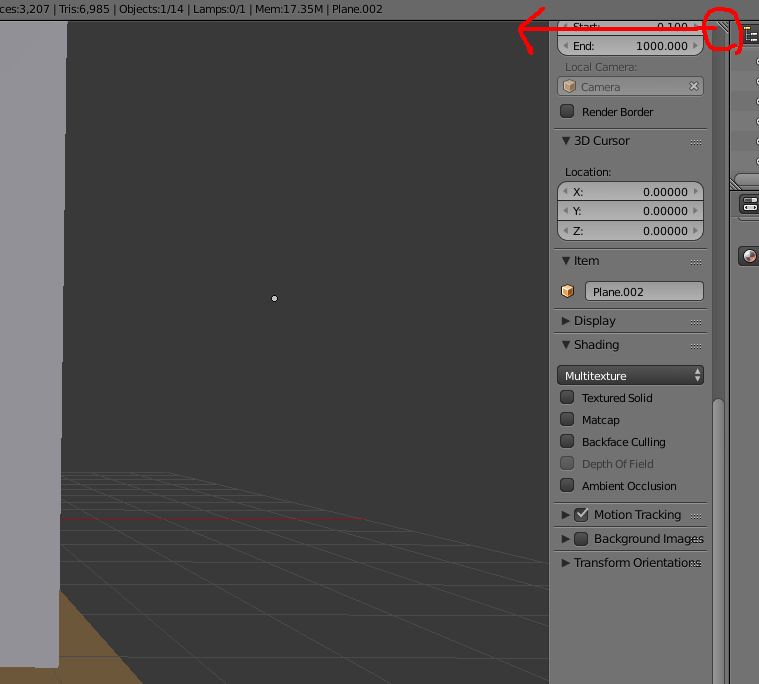Expand the Transform Orientations panel
The image size is (759, 684).
565,563
